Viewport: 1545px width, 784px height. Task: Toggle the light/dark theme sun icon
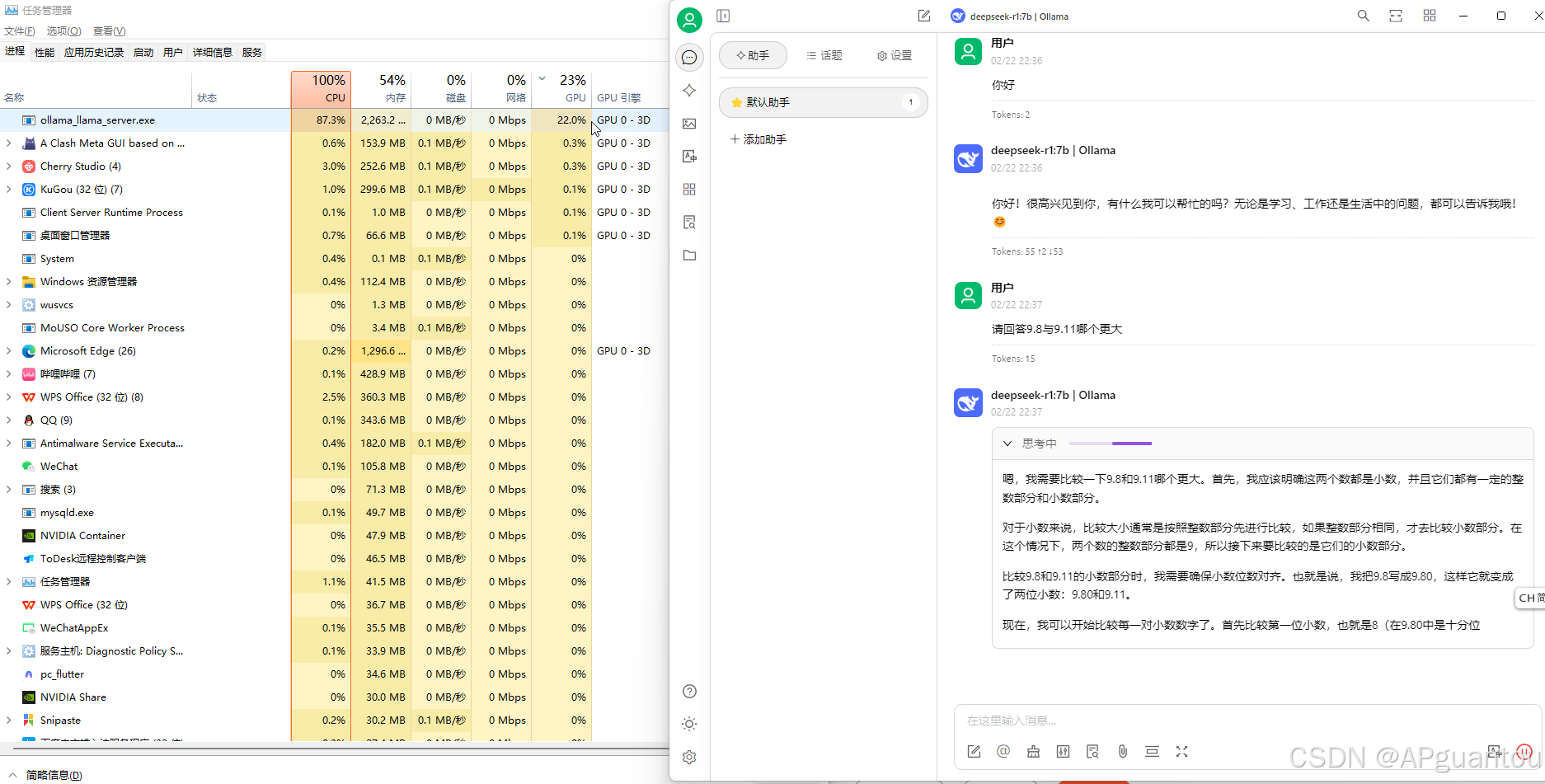[x=690, y=724]
